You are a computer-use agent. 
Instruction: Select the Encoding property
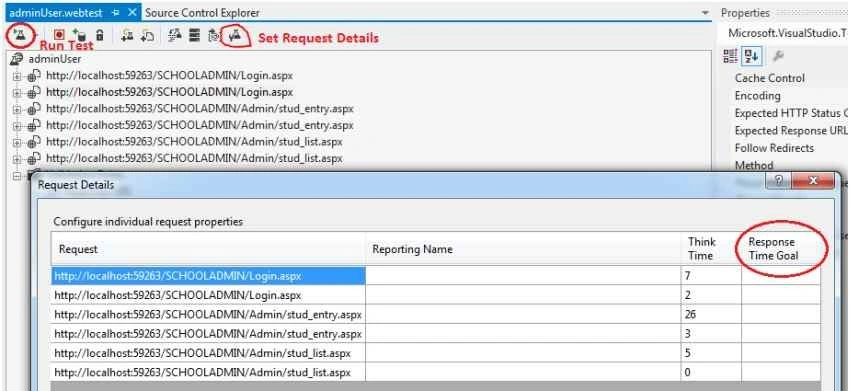757,95
